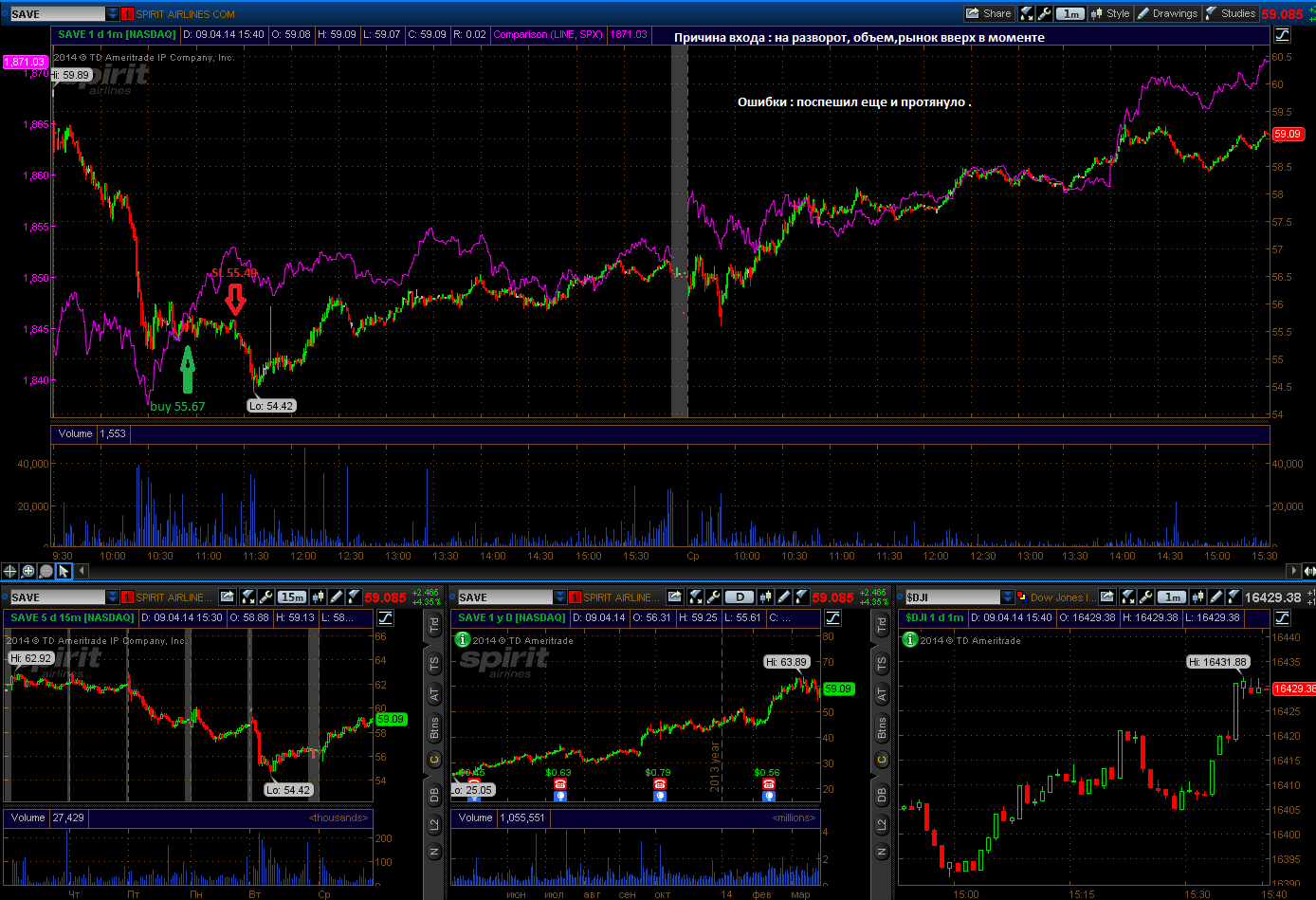Open Studies flask icon in daily chart
The height and width of the screenshot is (900, 1316).
tap(801, 597)
